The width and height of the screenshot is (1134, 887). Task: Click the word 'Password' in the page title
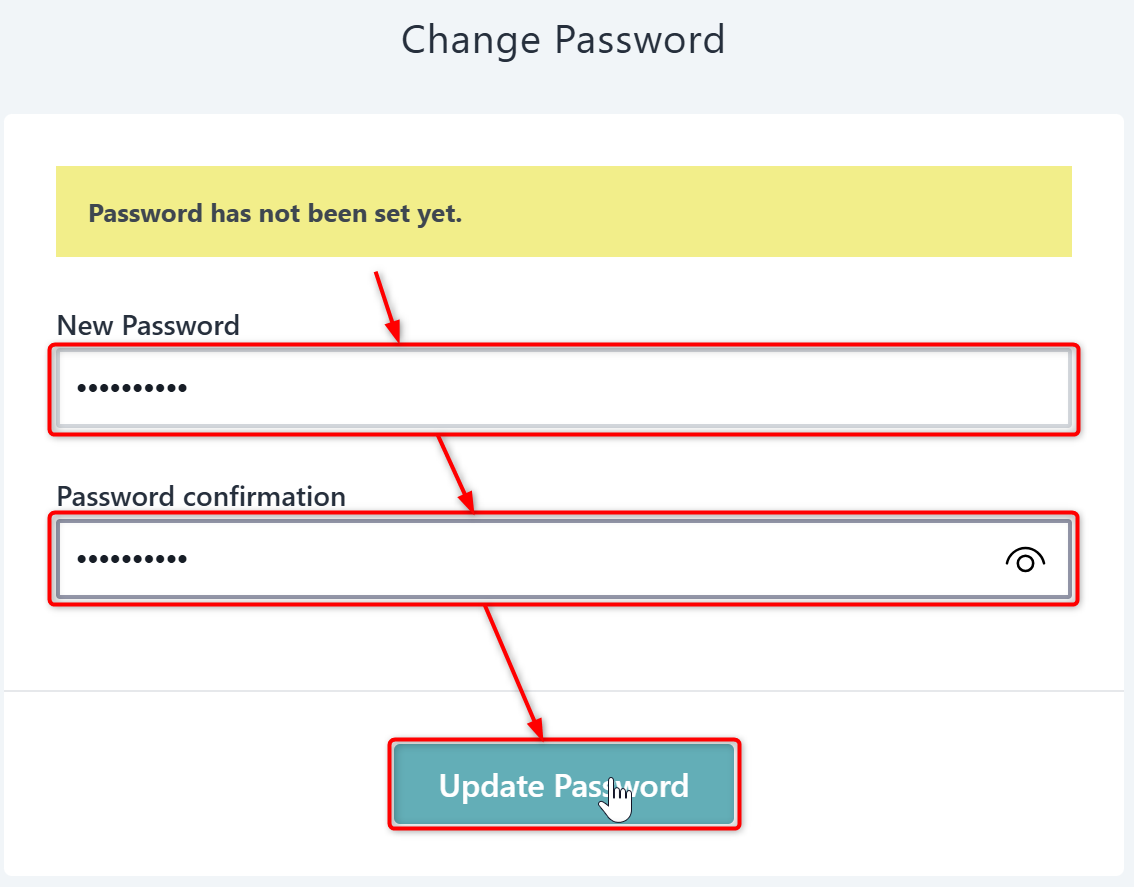(639, 40)
